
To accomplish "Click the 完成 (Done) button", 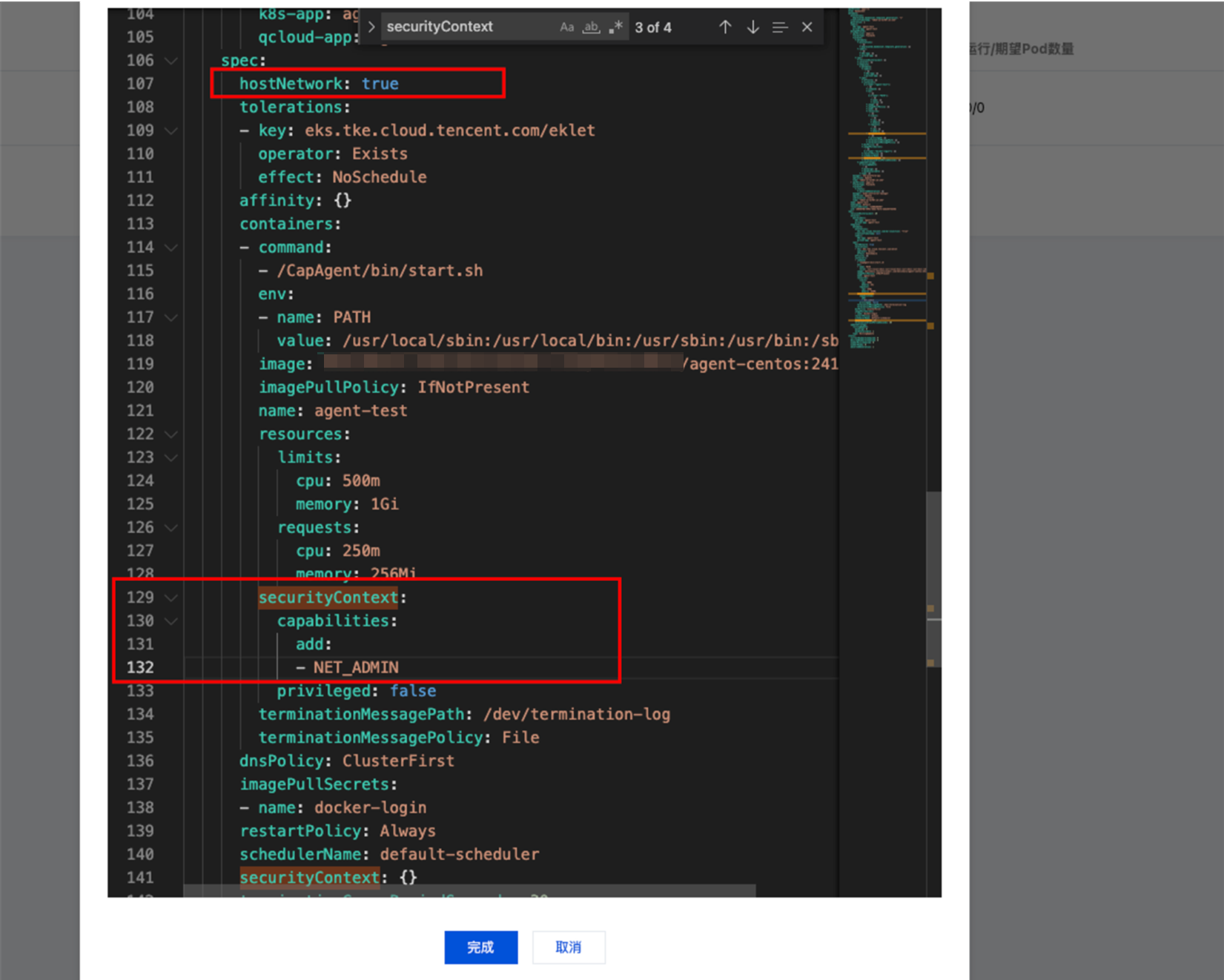I will (x=481, y=947).
